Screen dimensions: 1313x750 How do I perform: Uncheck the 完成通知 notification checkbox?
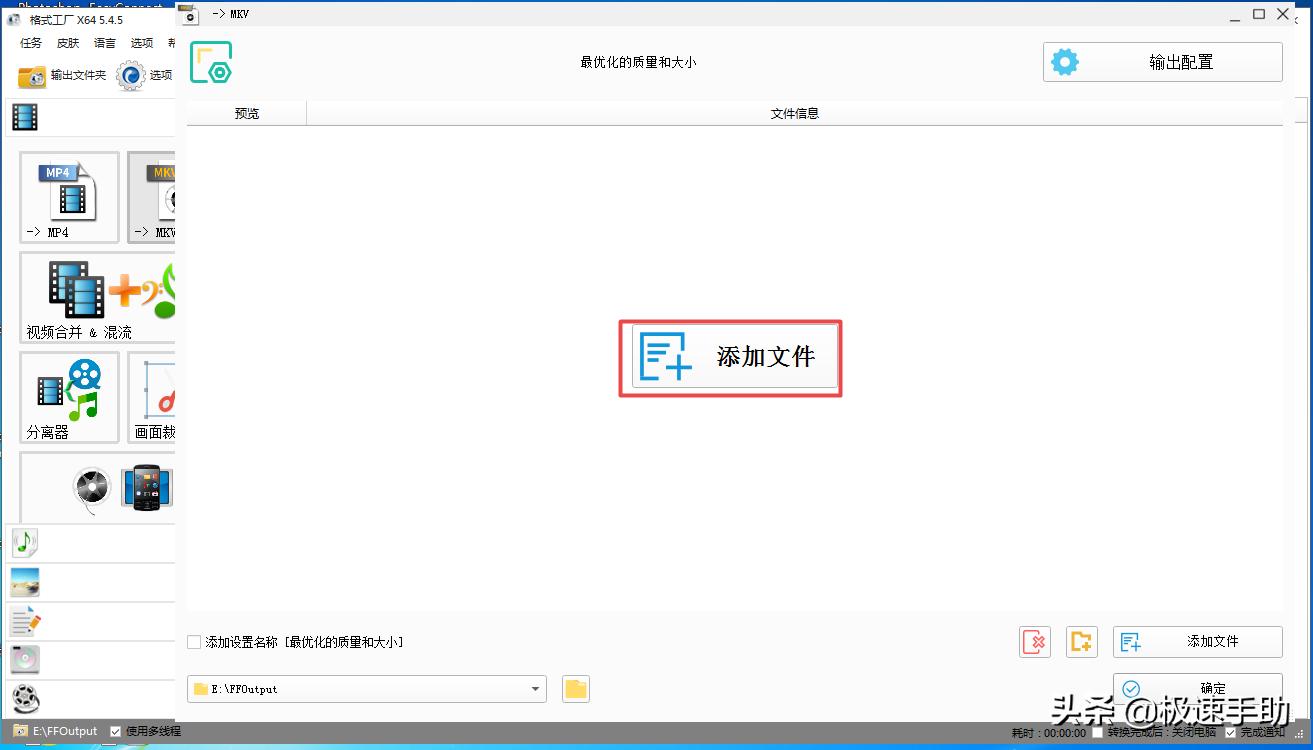pos(1229,731)
